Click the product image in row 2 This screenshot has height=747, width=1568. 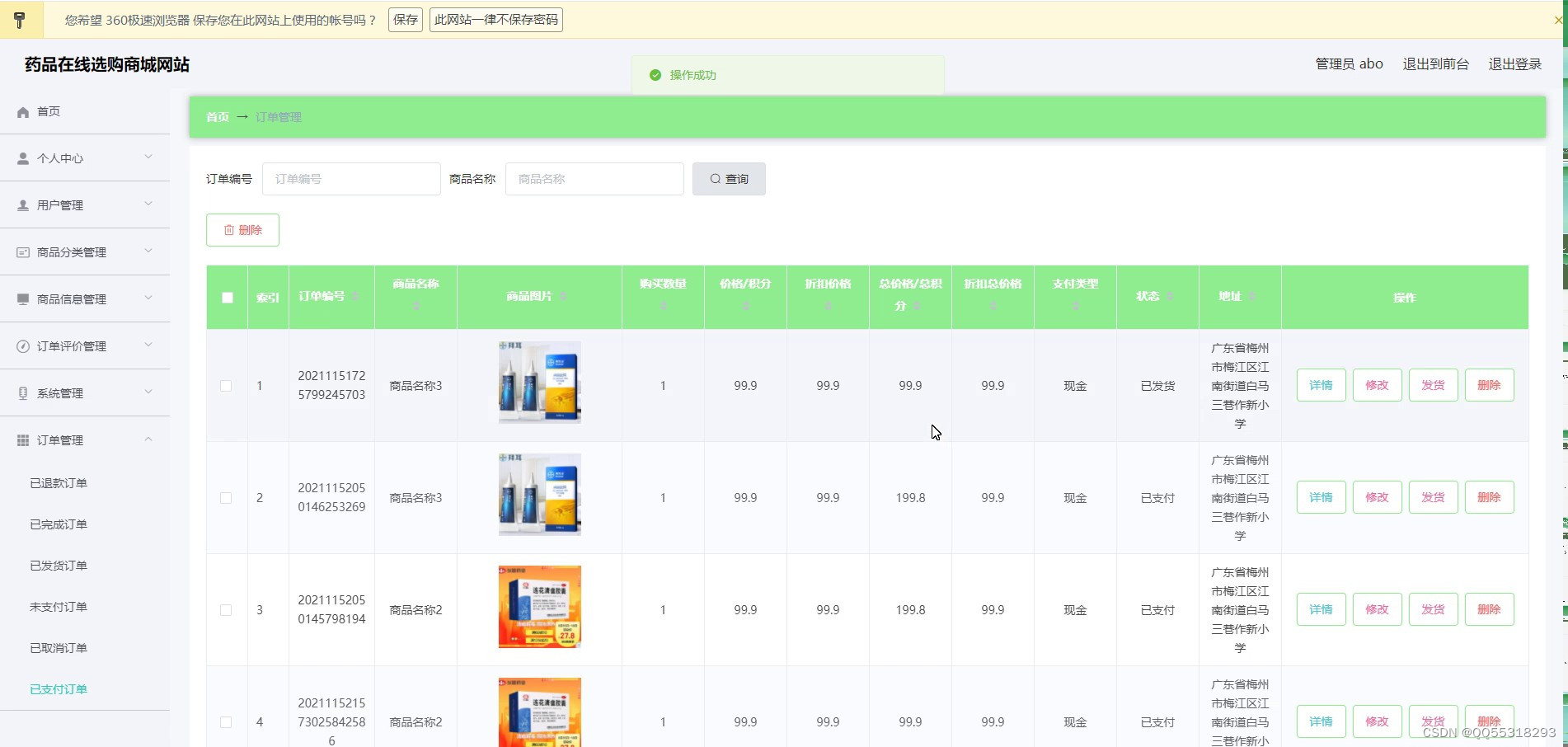[x=540, y=495]
